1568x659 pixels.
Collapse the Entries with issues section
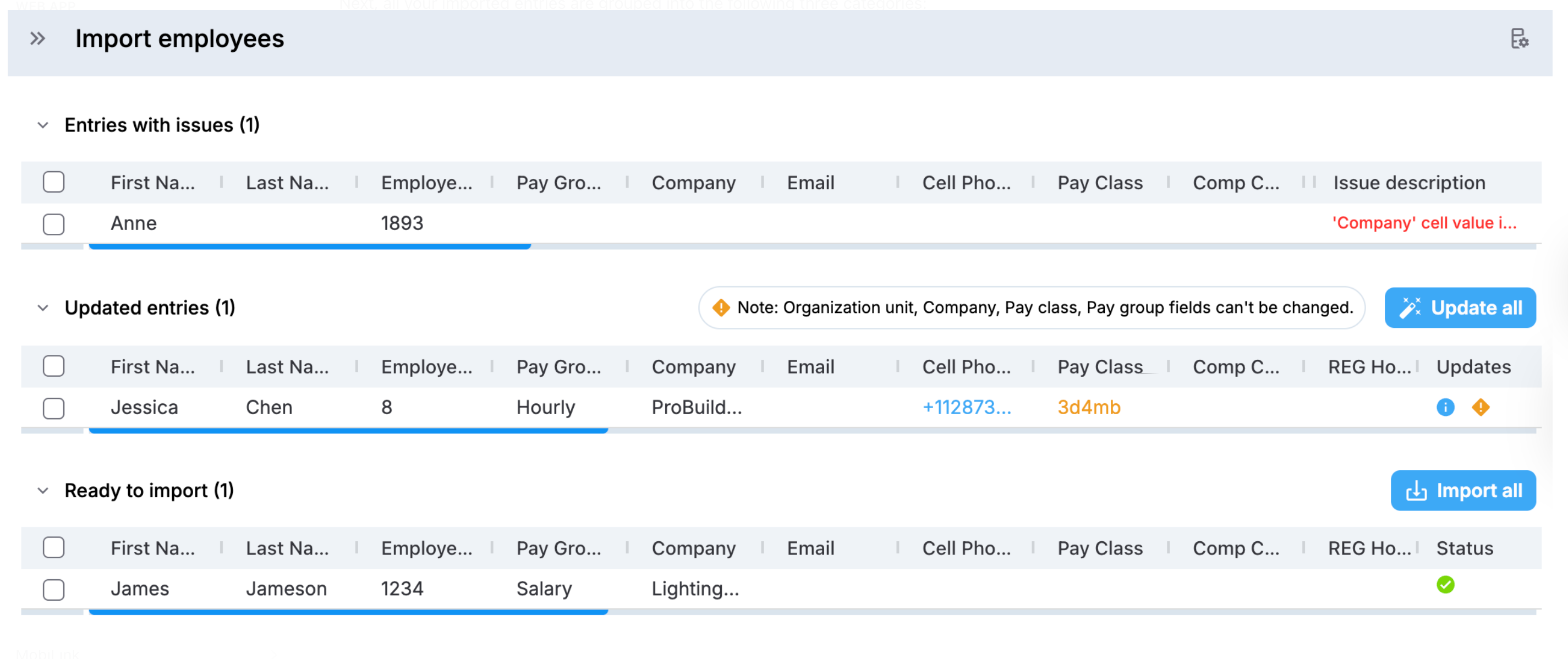tap(42, 125)
